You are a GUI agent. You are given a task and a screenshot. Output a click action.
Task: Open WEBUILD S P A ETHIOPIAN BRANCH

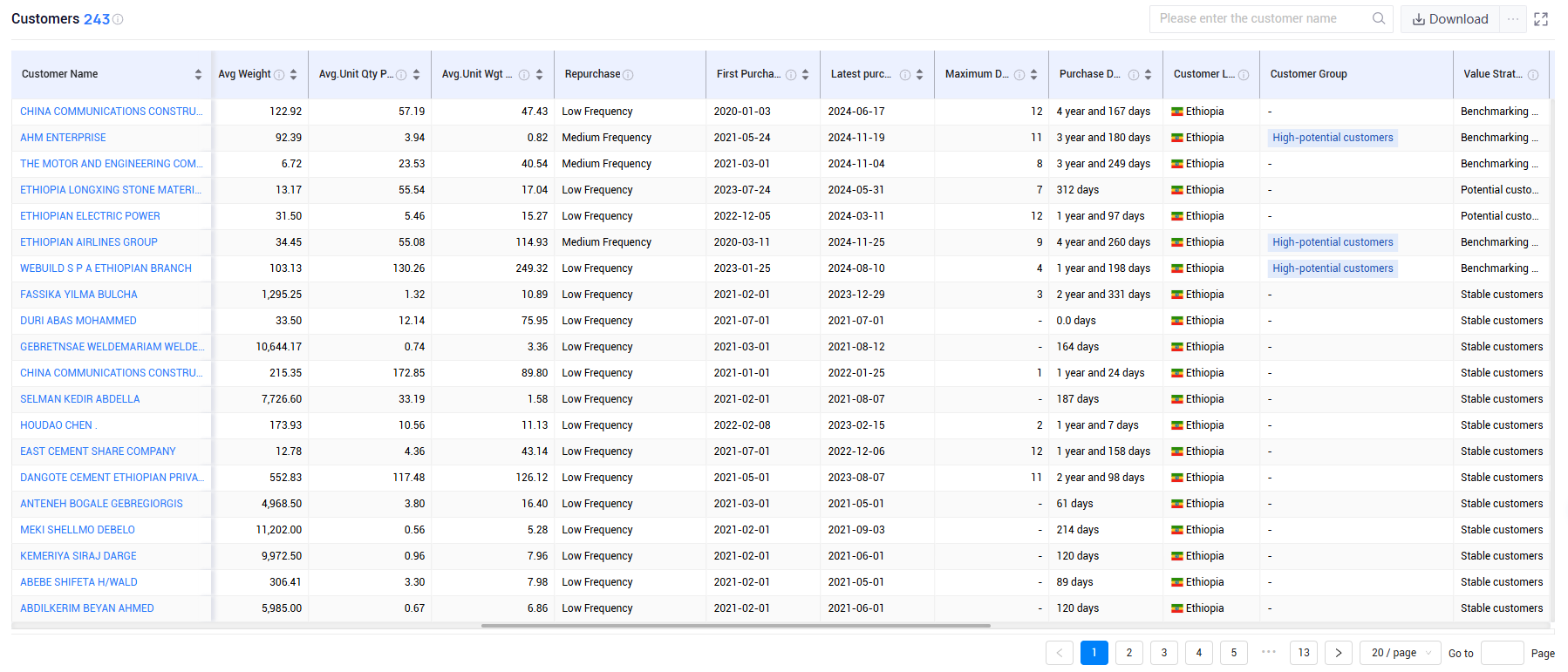click(x=106, y=268)
